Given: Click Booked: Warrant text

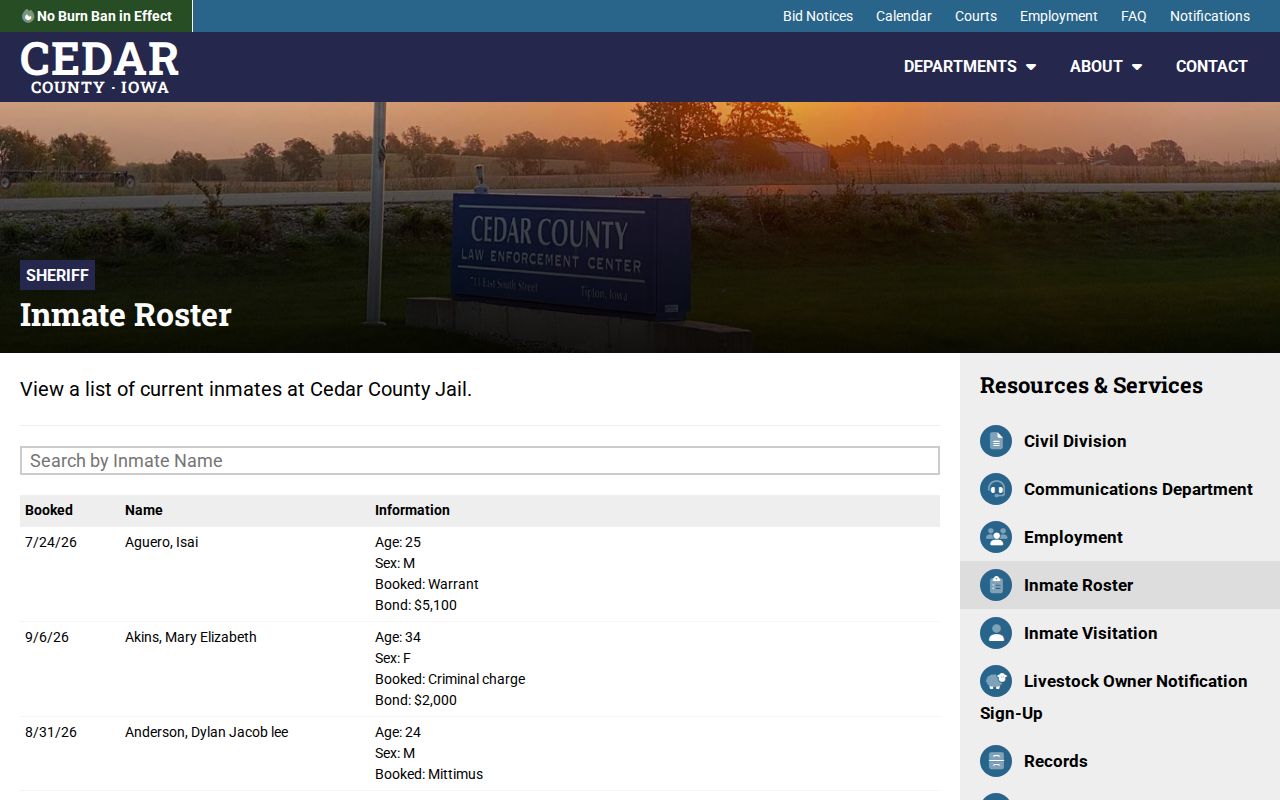Looking at the screenshot, I should [427, 584].
